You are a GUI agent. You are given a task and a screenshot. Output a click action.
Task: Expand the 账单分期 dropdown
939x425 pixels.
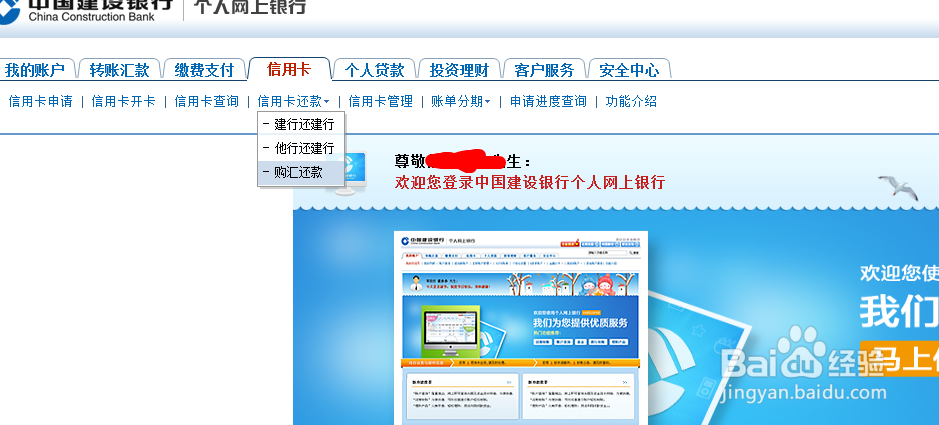click(461, 102)
